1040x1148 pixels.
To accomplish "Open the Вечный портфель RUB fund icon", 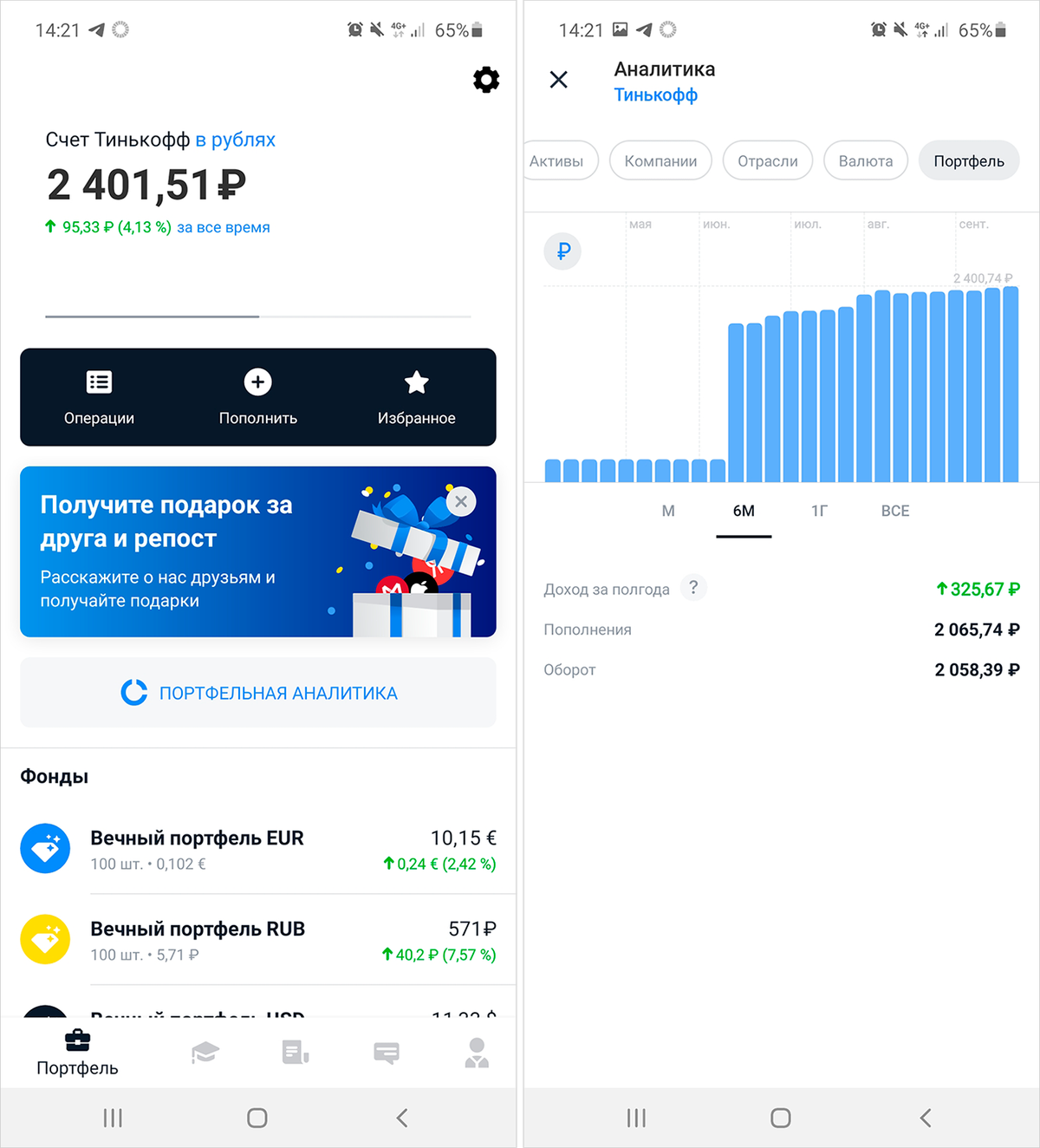I will (45, 939).
